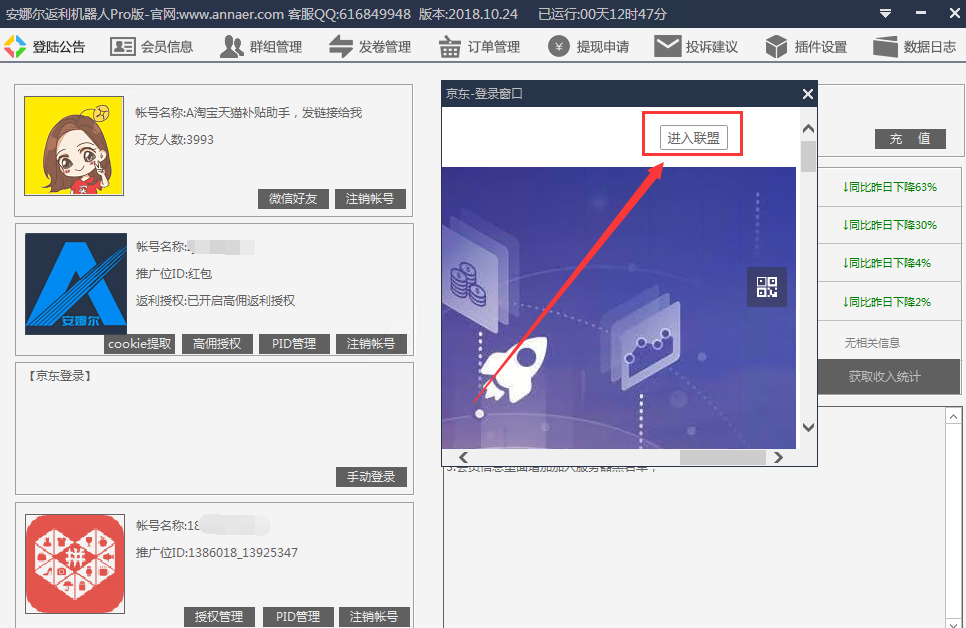This screenshot has height=628, width=966.
Task: Click the login dialog horizontal scrollbar thumb
Action: pos(723,457)
